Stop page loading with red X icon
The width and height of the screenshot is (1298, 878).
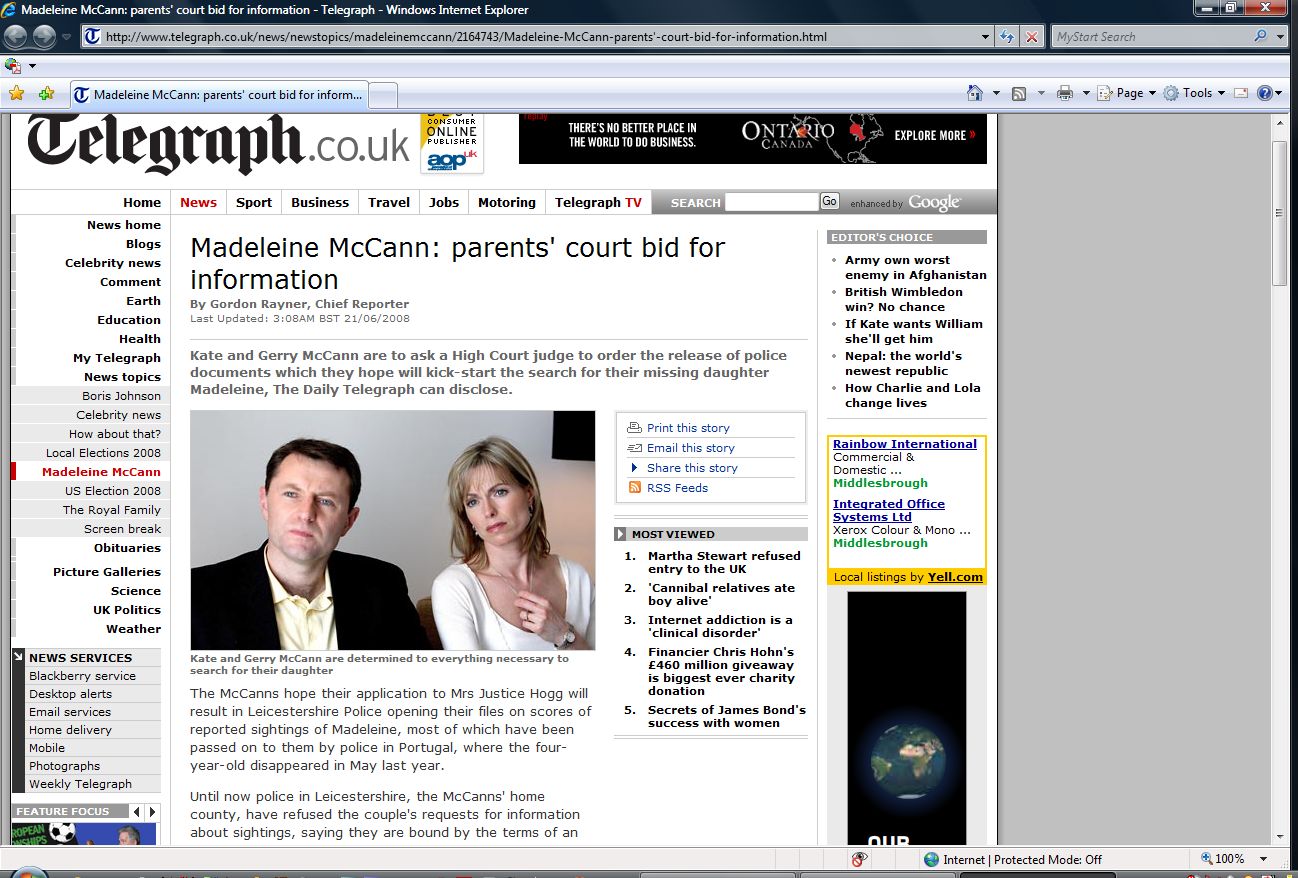[x=1032, y=37]
